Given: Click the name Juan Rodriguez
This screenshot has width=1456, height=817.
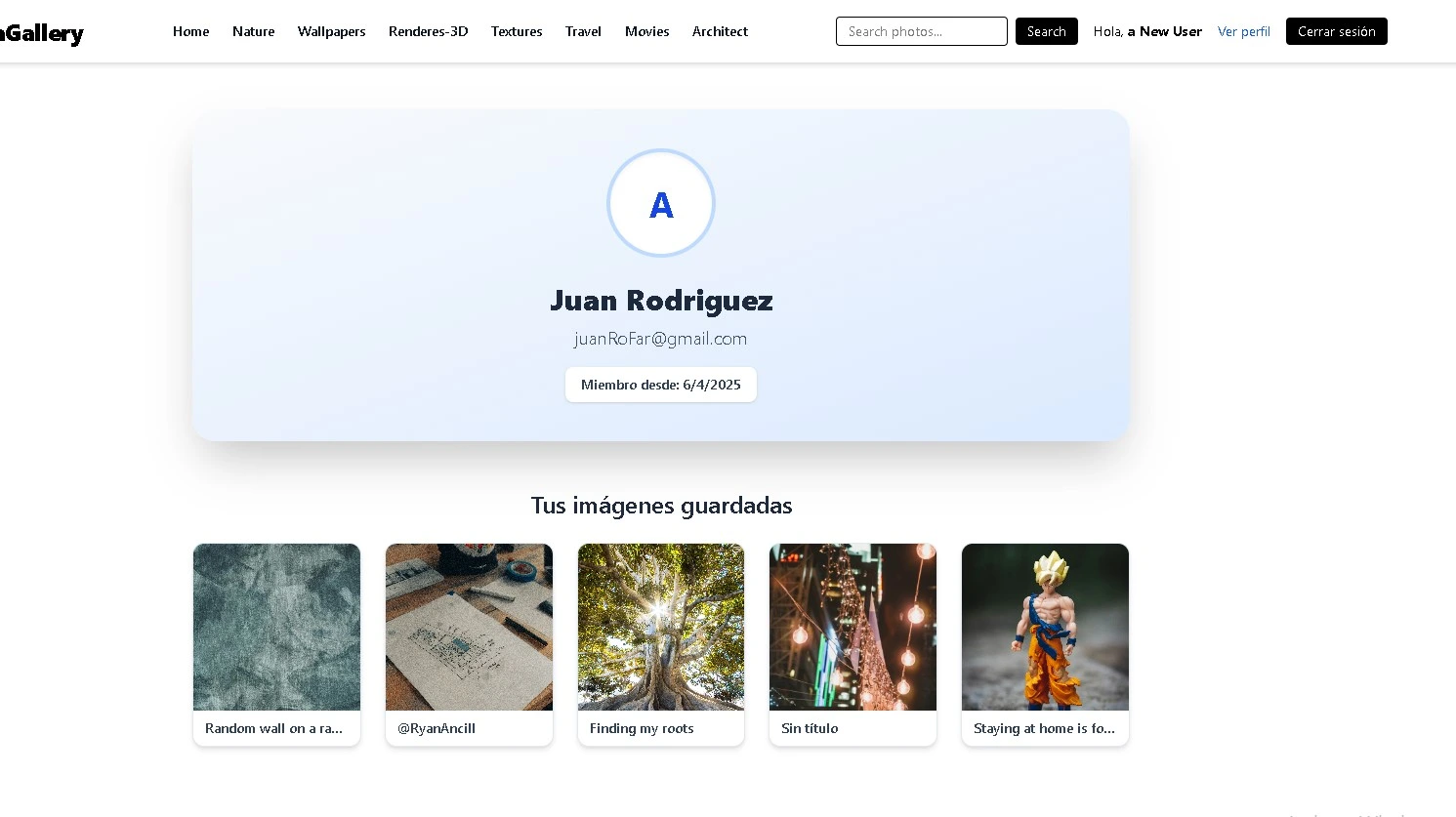Looking at the screenshot, I should pyautogui.click(x=661, y=300).
